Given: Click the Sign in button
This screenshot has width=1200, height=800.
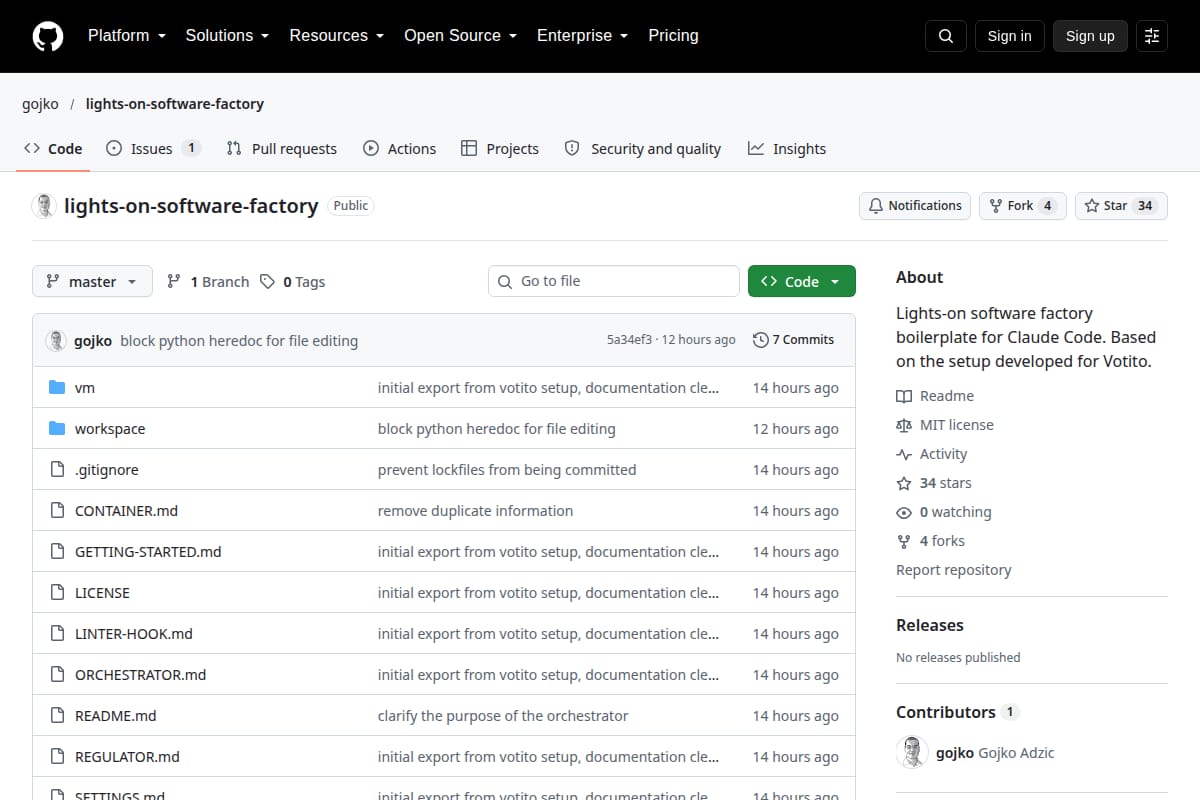Looking at the screenshot, I should click(1009, 36).
